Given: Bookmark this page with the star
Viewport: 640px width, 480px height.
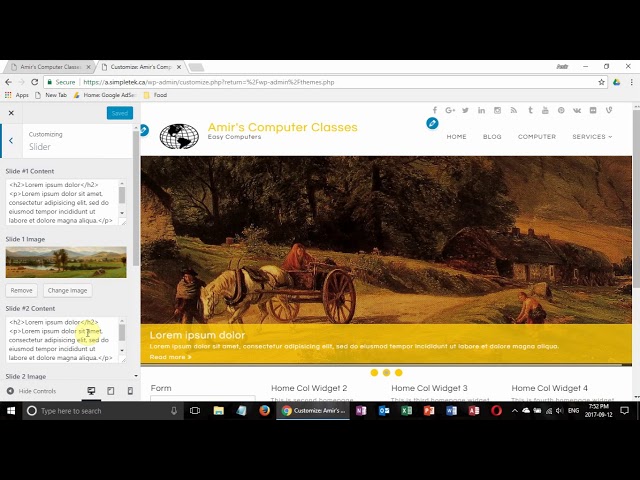Looking at the screenshot, I should pyautogui.click(x=601, y=82).
